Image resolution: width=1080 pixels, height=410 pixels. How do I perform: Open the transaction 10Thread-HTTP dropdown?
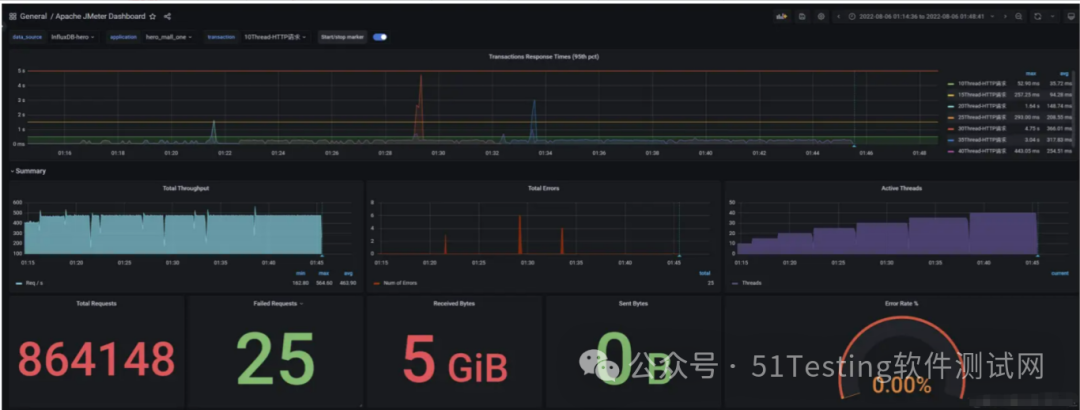pyautogui.click(x=275, y=37)
